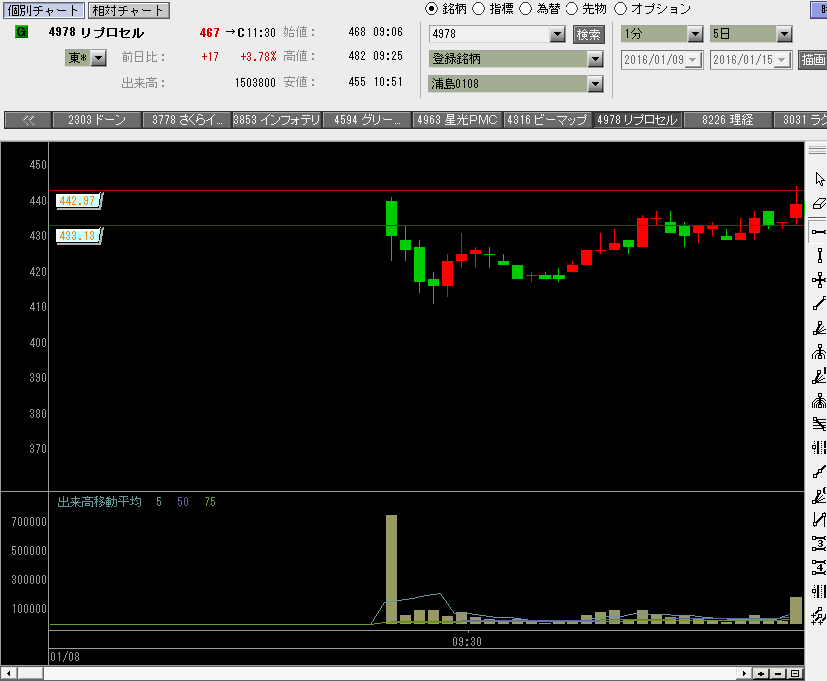Image resolution: width=827 pixels, height=681 pixels.
Task: Select the three-point trend line tool
Action: [819, 472]
